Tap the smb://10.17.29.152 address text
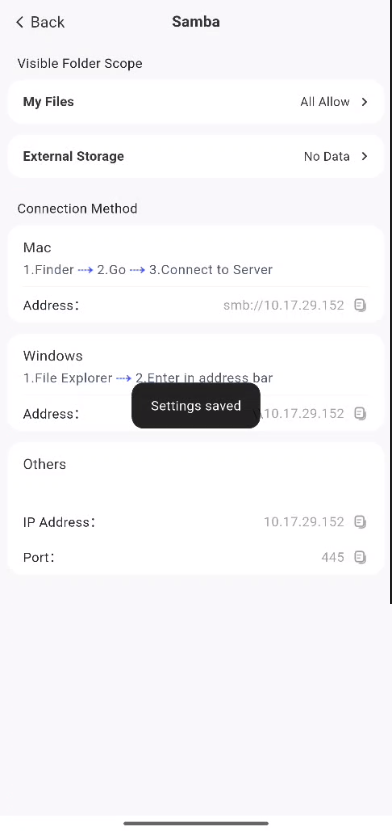This screenshot has width=392, height=831. [283, 305]
